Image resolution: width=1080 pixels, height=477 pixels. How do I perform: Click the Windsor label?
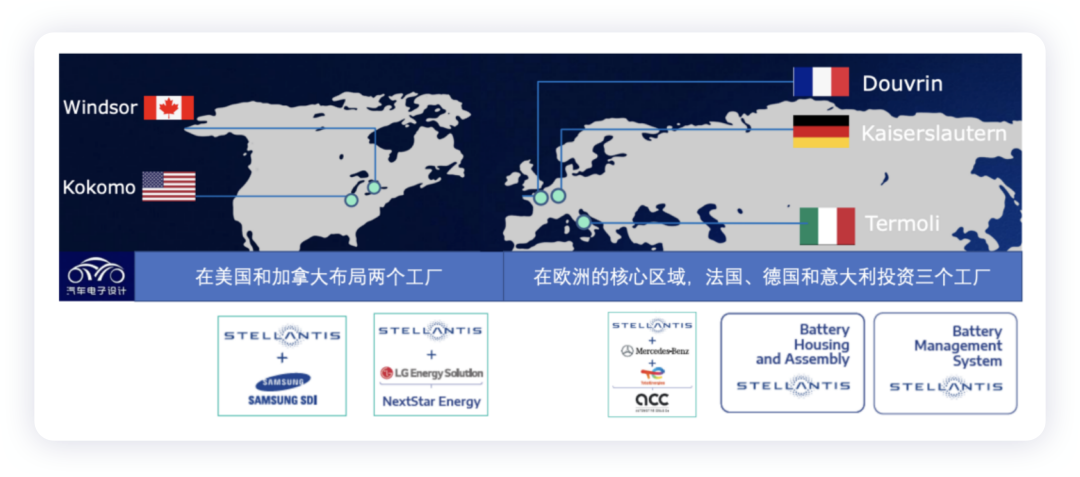click(101, 108)
